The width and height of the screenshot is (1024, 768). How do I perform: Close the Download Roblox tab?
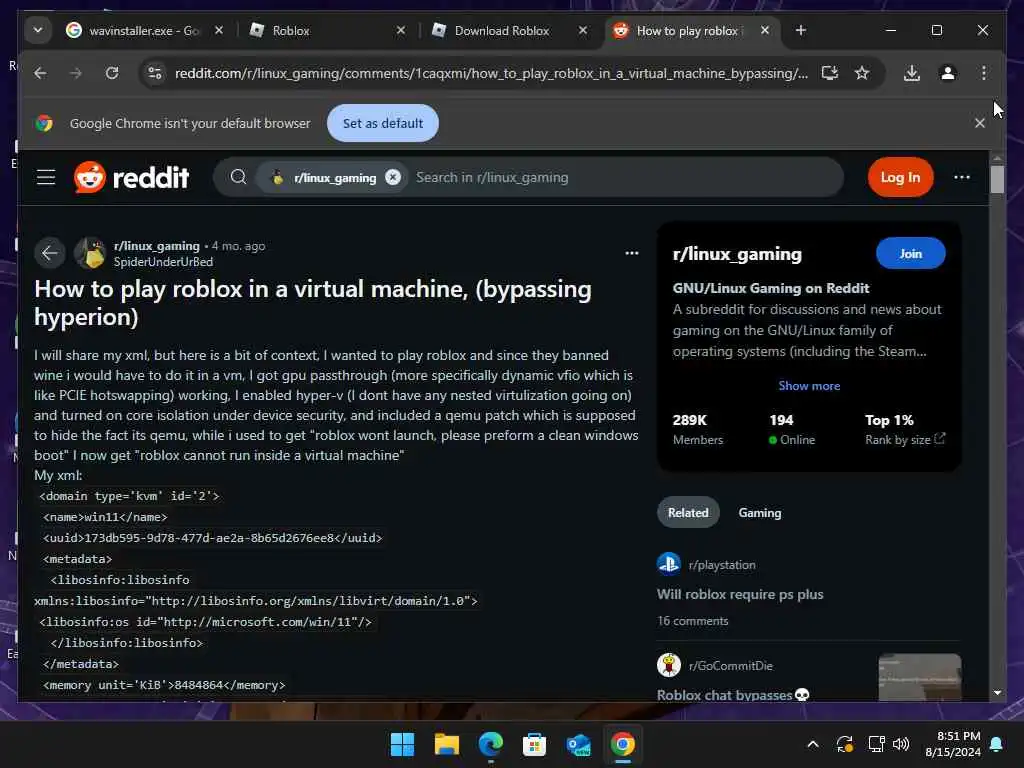click(x=583, y=30)
